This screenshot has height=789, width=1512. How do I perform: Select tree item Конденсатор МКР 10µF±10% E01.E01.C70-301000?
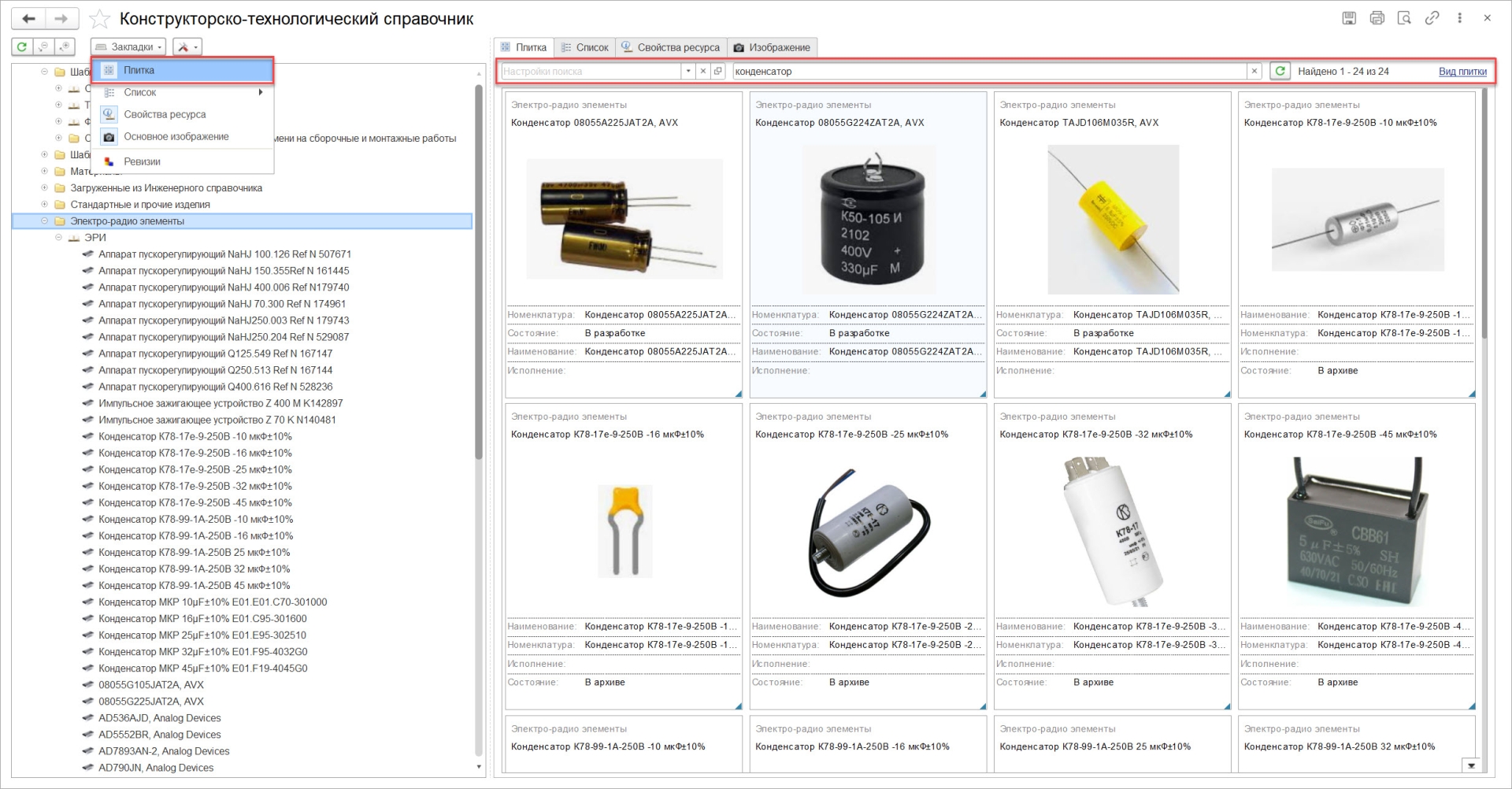click(213, 602)
